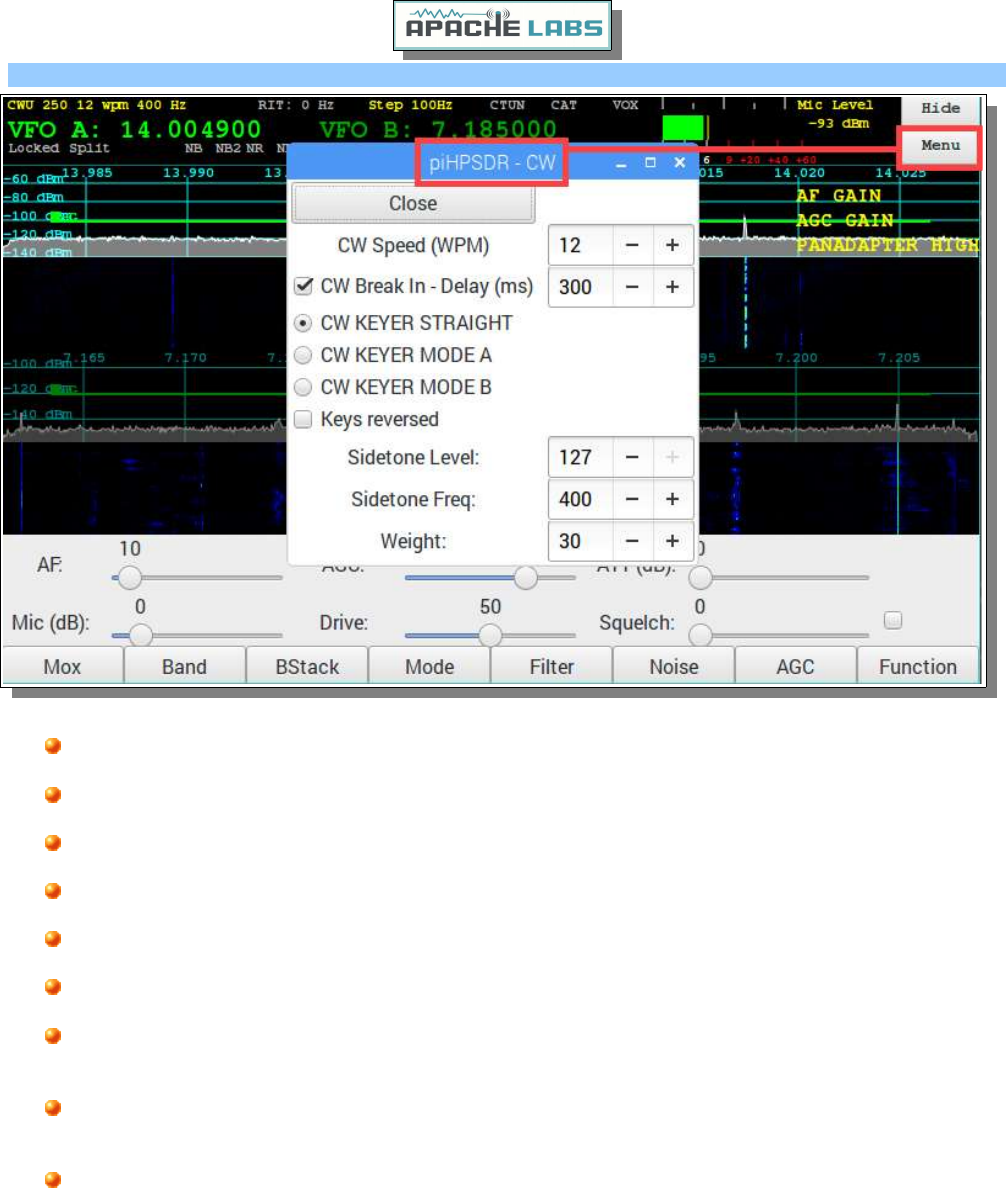Click the VOX indicator
Image resolution: width=1006 pixels, height=1188 pixels.
tap(625, 105)
